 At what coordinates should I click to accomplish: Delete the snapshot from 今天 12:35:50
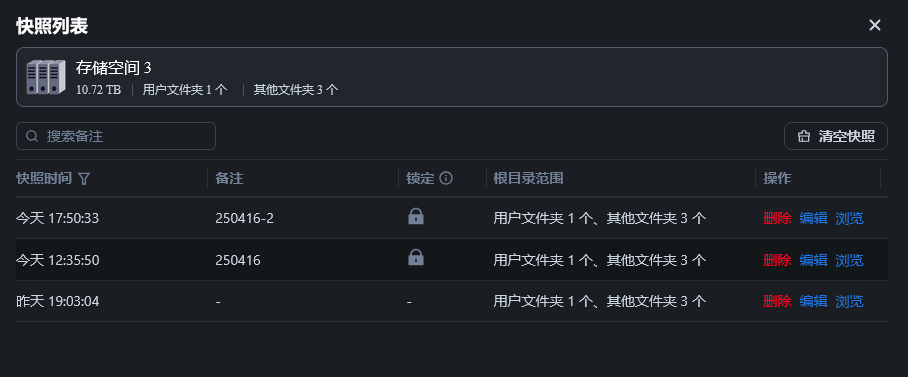click(777, 260)
